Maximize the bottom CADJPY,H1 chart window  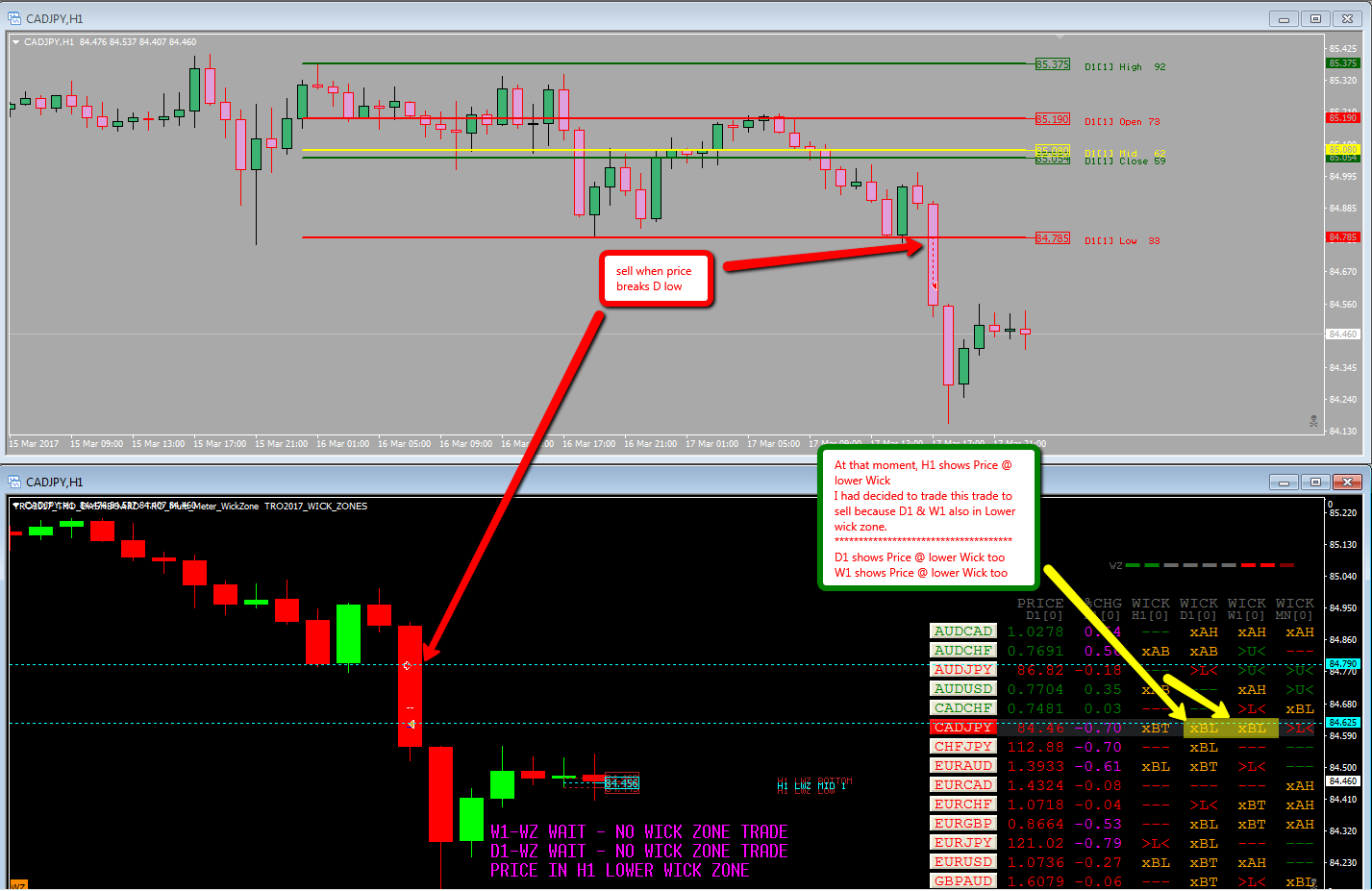coord(1316,482)
